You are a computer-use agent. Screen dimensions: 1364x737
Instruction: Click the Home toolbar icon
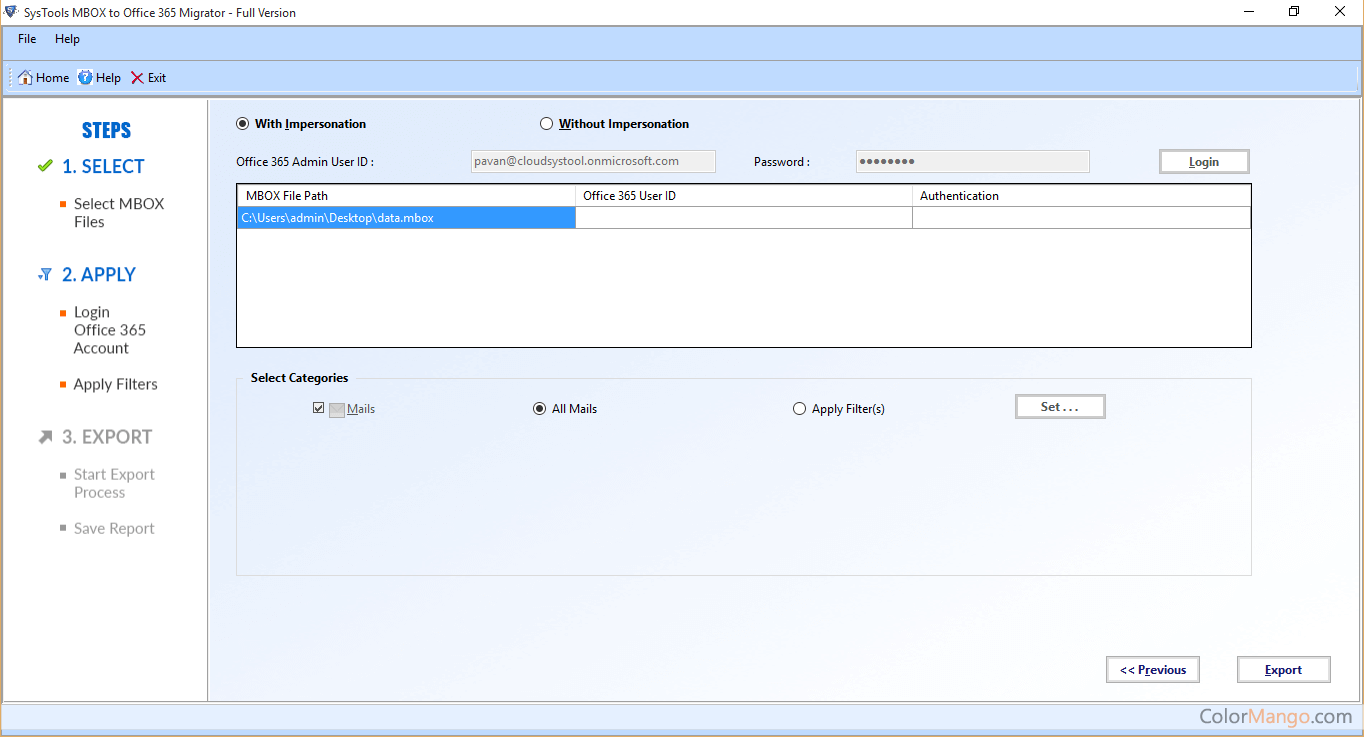click(26, 78)
